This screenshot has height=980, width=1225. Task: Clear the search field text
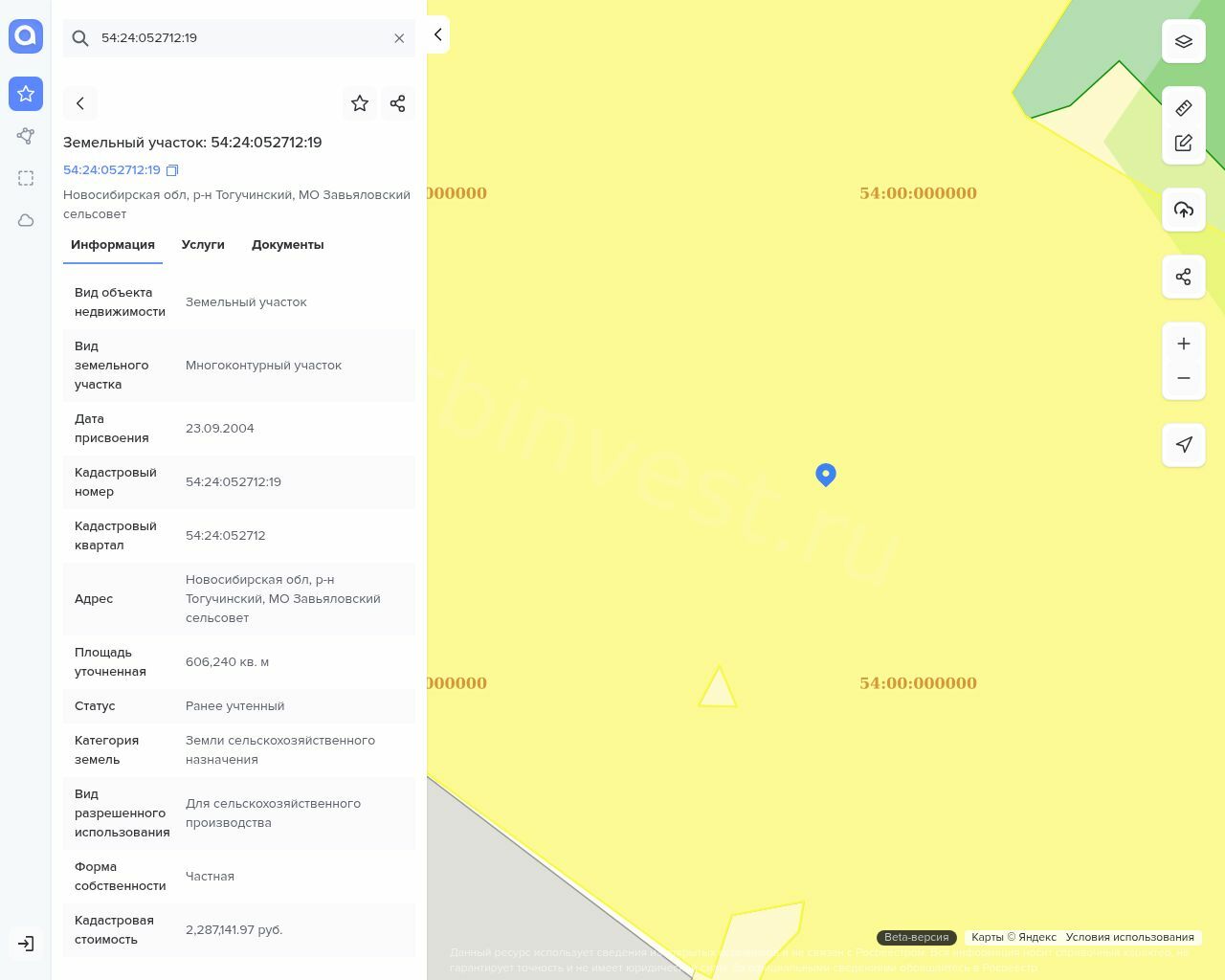(x=399, y=38)
